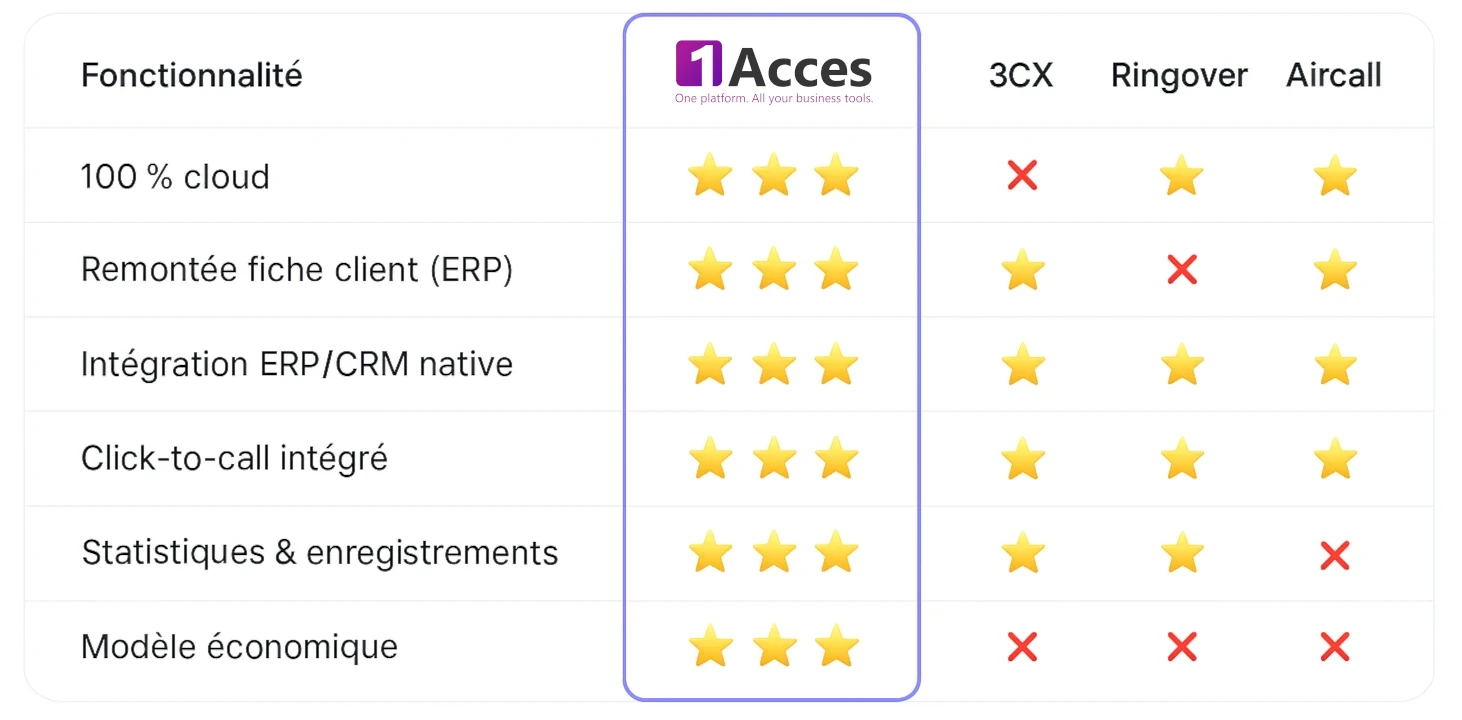Click 3CX's red X in Modèle économique row
1462x720 pixels.
(x=1022, y=647)
